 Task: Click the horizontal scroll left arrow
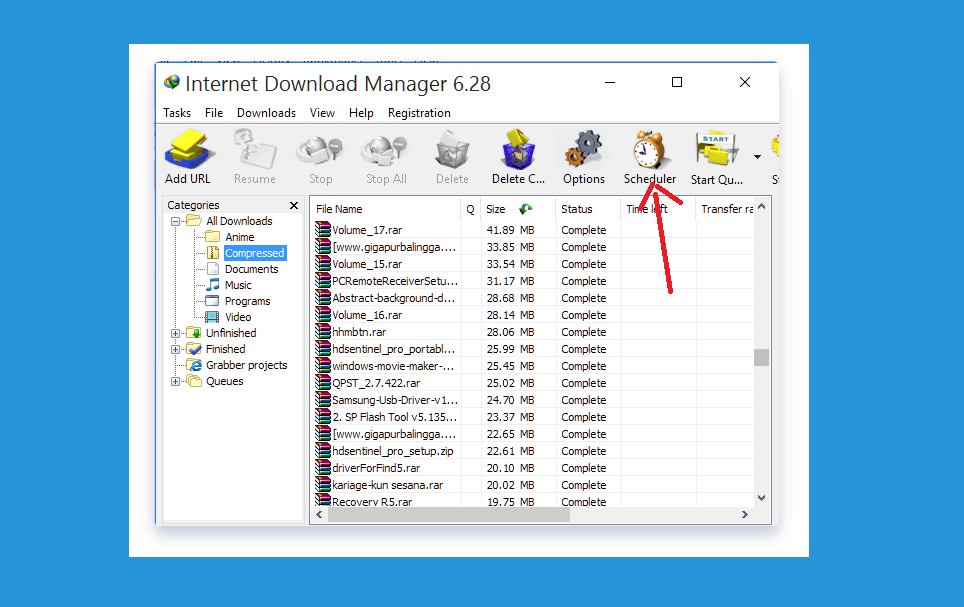pos(319,515)
